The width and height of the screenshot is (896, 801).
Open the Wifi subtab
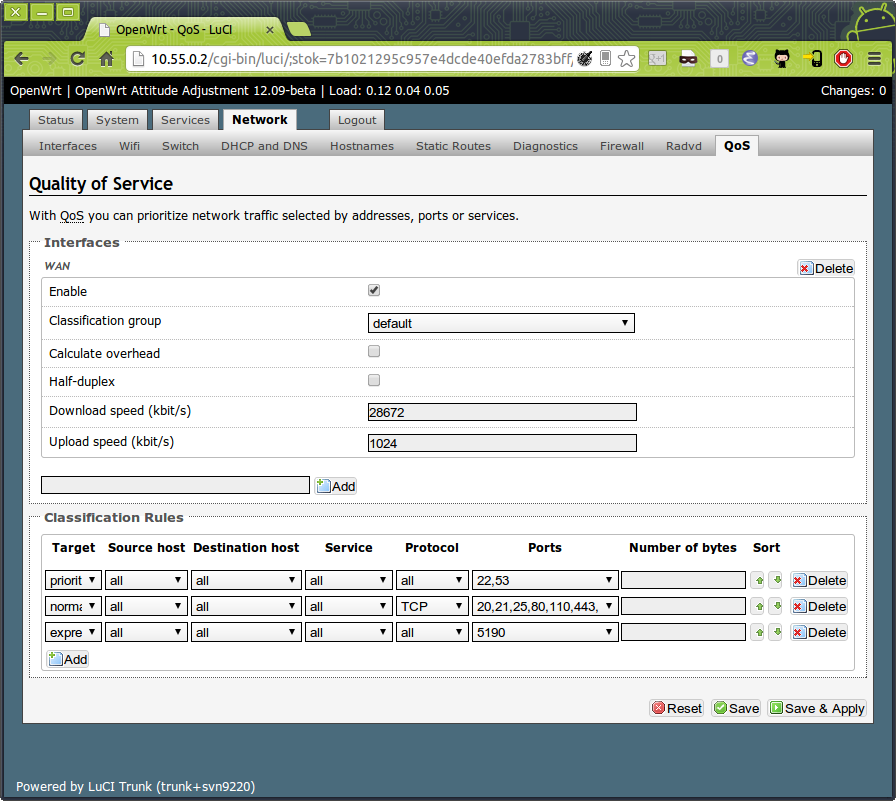click(x=129, y=146)
